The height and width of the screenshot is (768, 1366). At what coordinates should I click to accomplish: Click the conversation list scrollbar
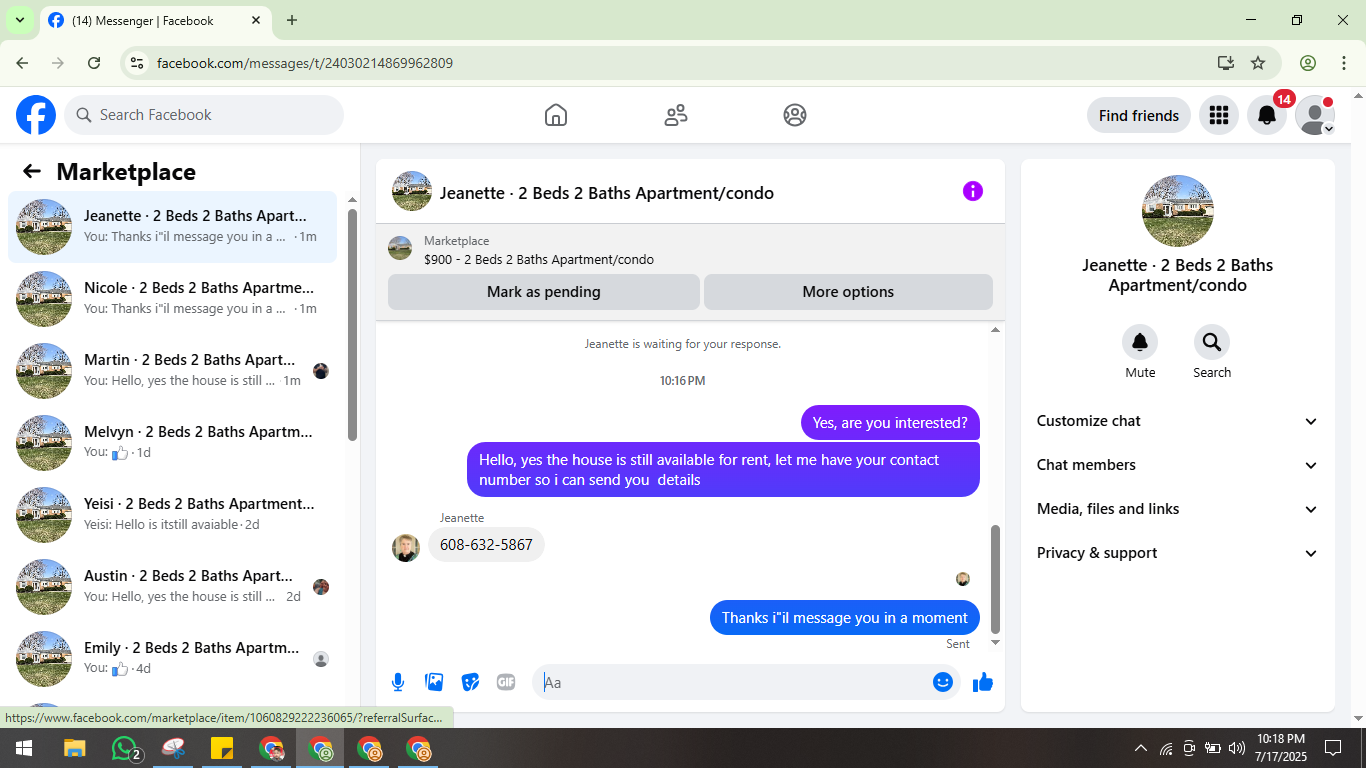(352, 324)
